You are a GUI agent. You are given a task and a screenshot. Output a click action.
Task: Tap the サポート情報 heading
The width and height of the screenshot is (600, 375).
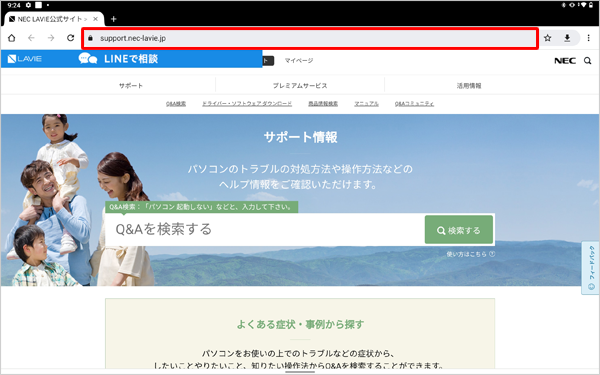point(300,137)
